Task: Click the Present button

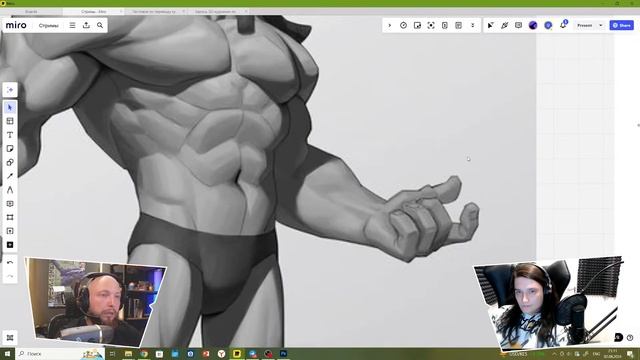Action: tap(584, 25)
